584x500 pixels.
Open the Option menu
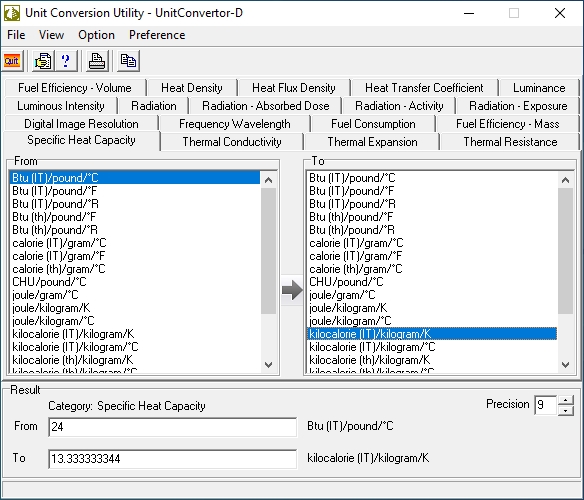[x=96, y=35]
